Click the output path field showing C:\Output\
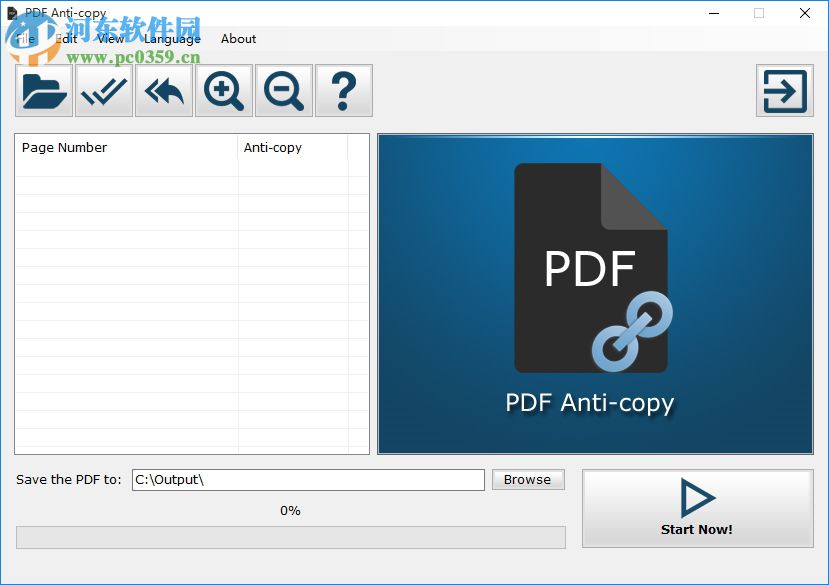The height and width of the screenshot is (585, 829). (307, 480)
